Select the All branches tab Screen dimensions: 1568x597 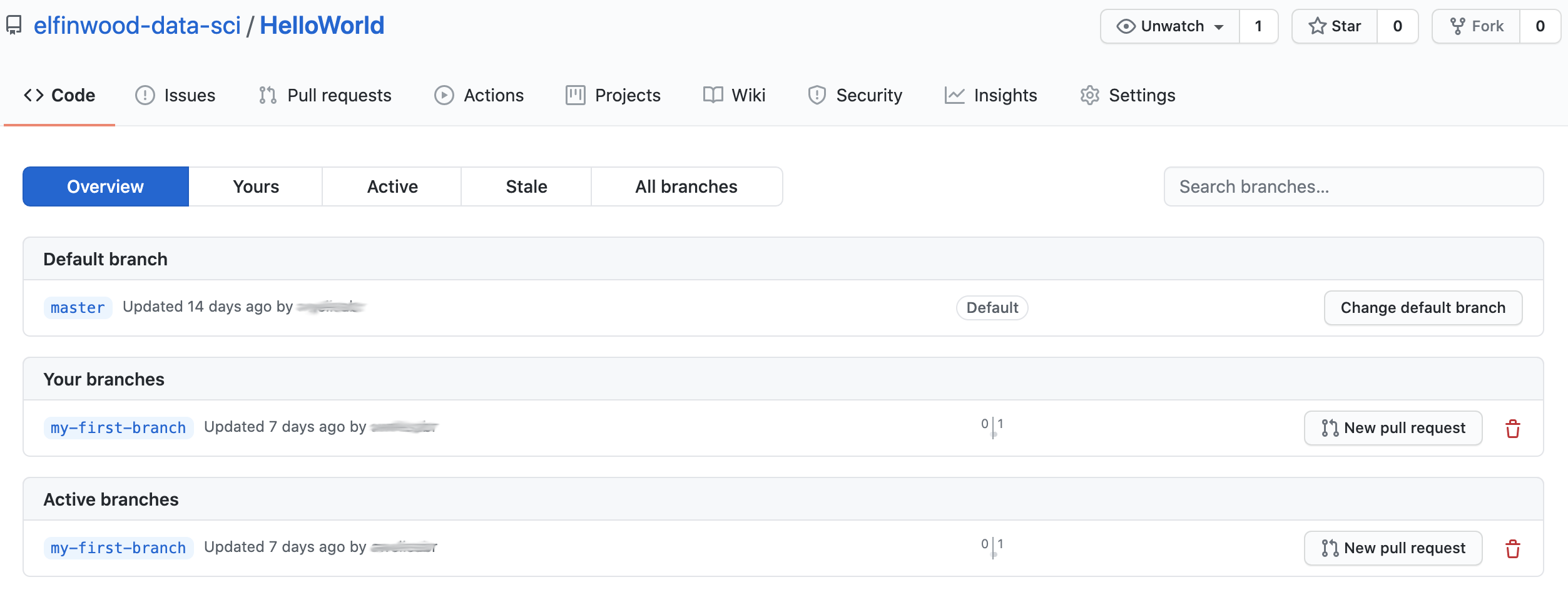[x=686, y=186]
